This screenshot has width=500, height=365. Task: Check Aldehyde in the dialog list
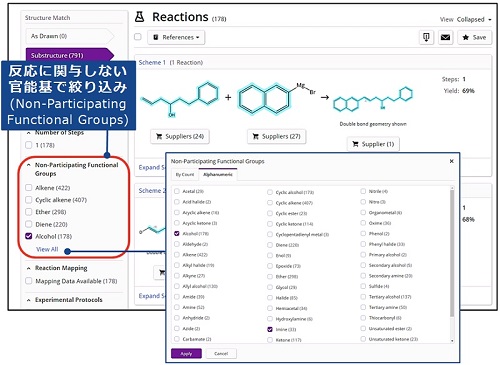click(x=177, y=244)
